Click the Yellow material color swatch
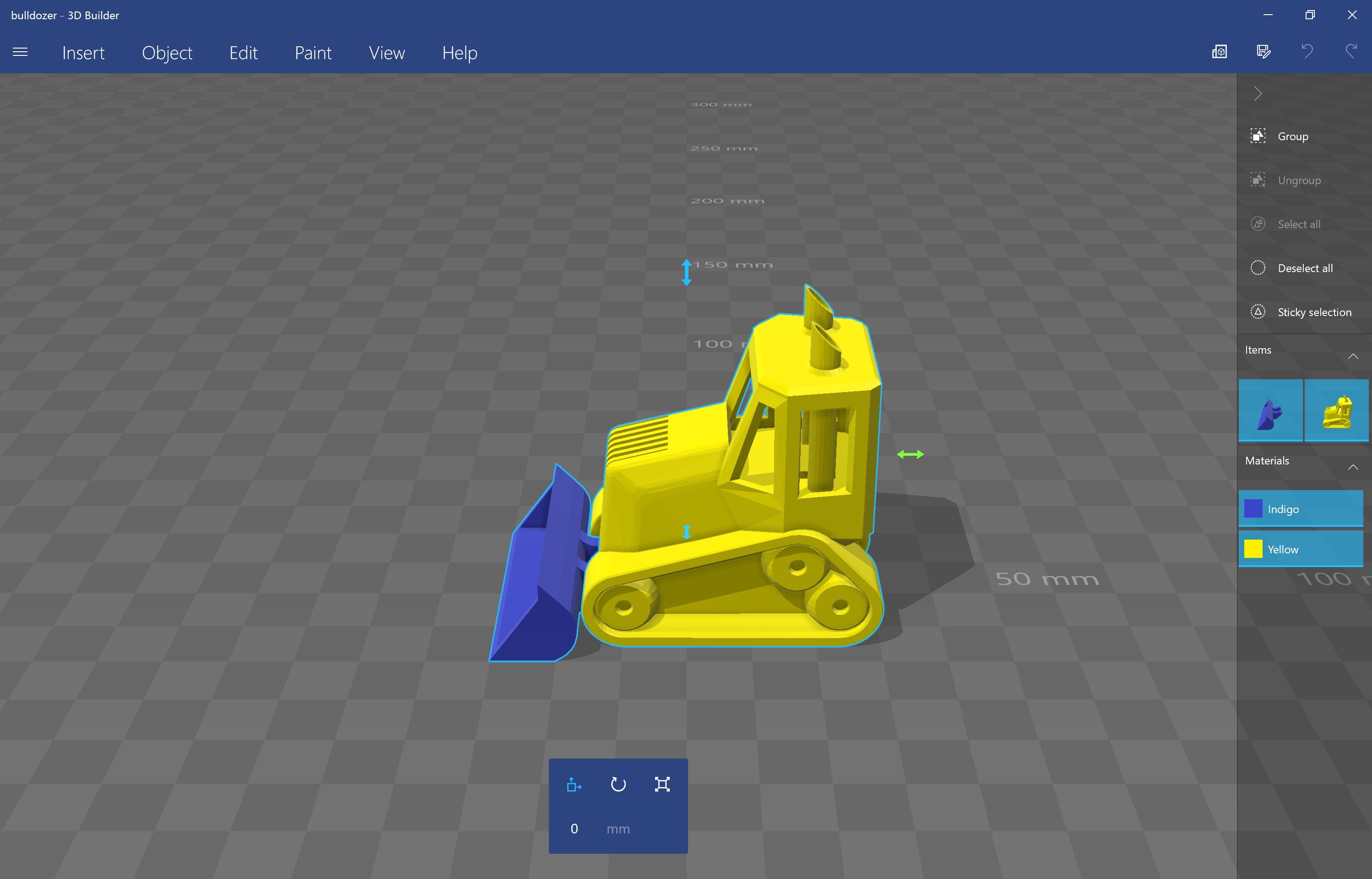The height and width of the screenshot is (879, 1372). pyautogui.click(x=1253, y=549)
